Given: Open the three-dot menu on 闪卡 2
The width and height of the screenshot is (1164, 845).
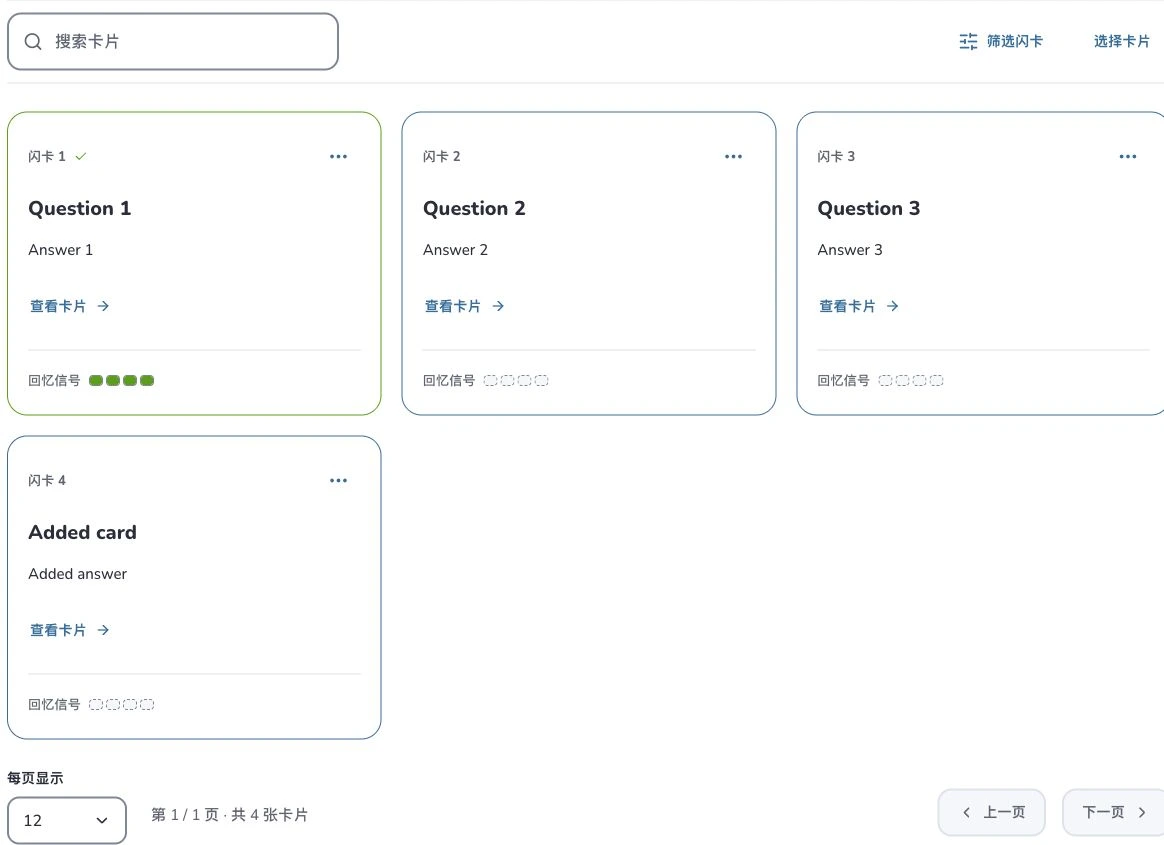Looking at the screenshot, I should click(733, 157).
